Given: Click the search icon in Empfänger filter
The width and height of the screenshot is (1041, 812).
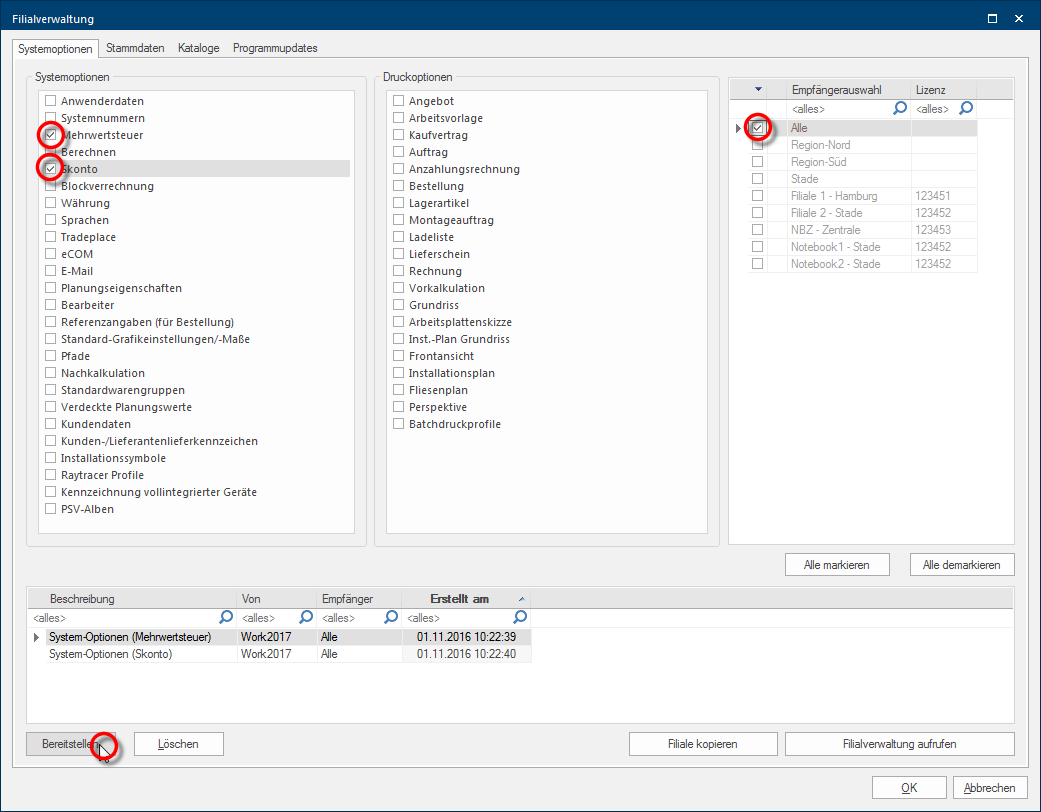Looking at the screenshot, I should point(391,618).
